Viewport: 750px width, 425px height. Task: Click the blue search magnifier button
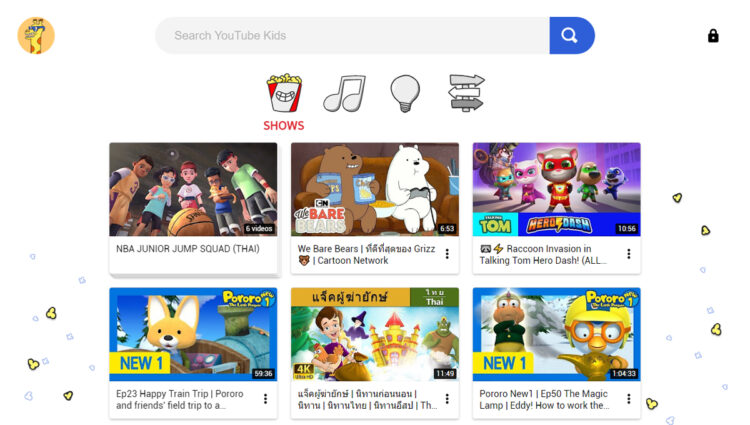point(572,35)
